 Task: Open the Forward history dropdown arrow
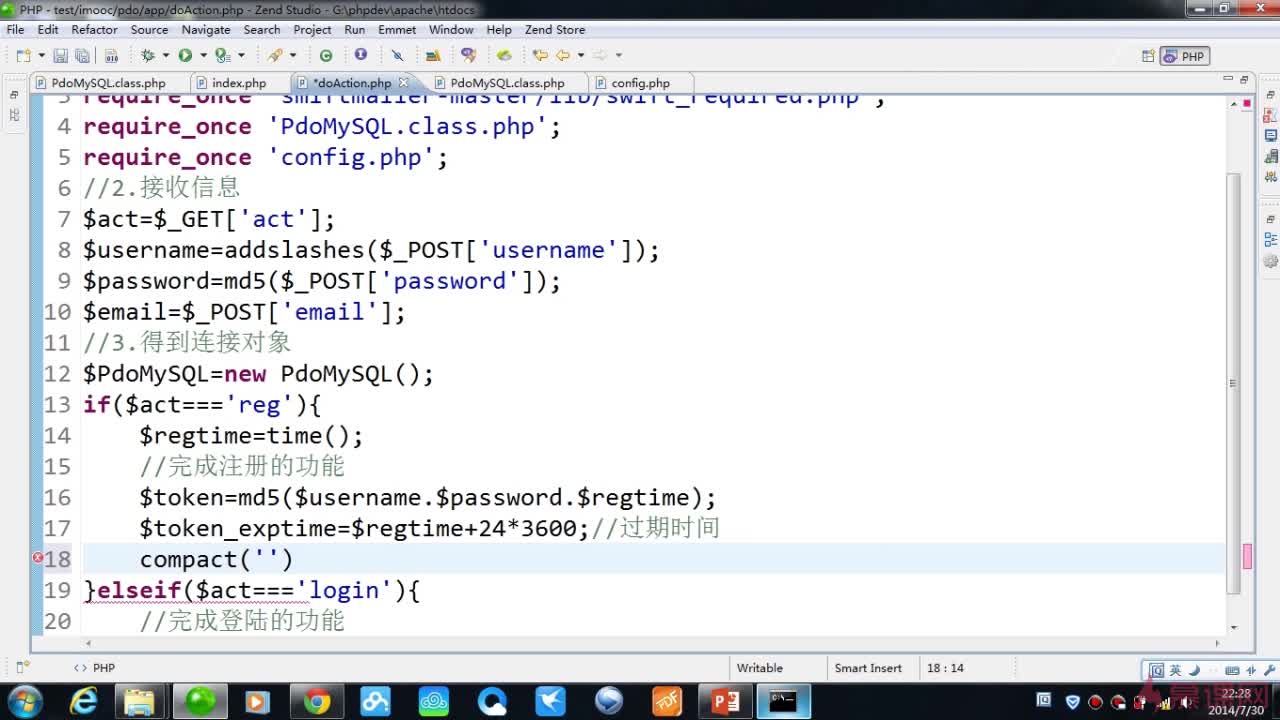619,56
